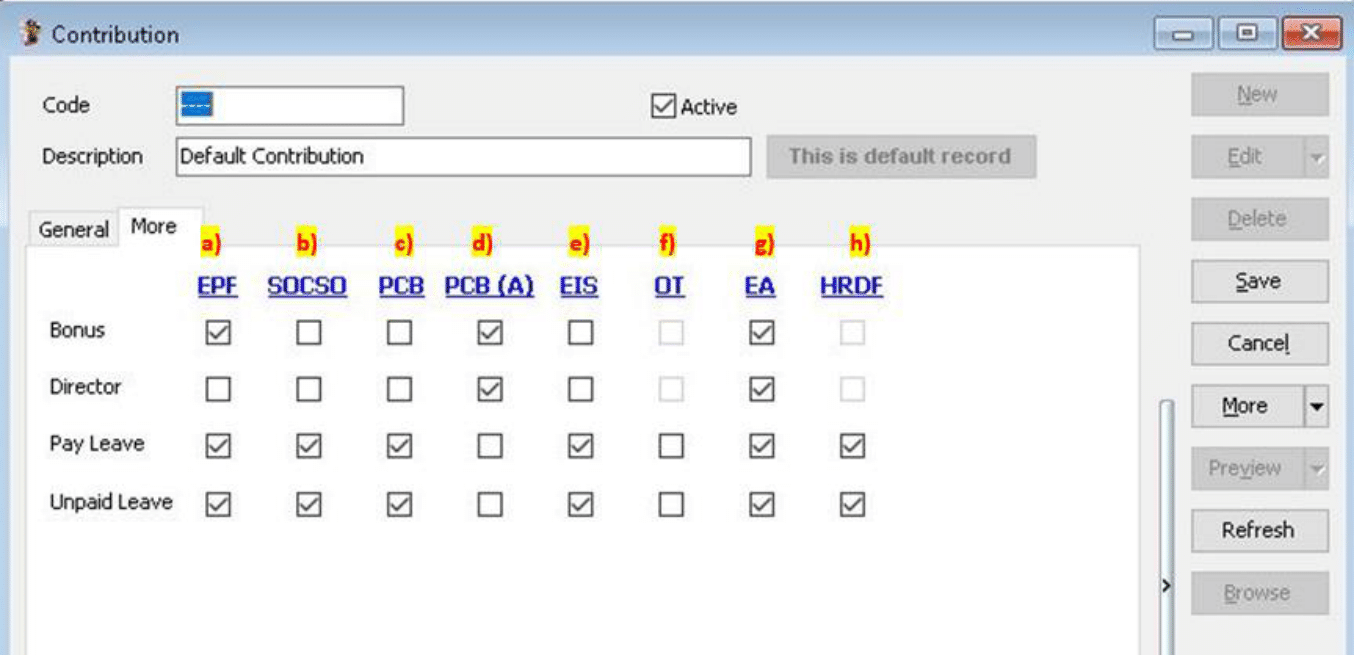
Task: Tick Unpaid Leave OT checkbox
Action: 671,505
